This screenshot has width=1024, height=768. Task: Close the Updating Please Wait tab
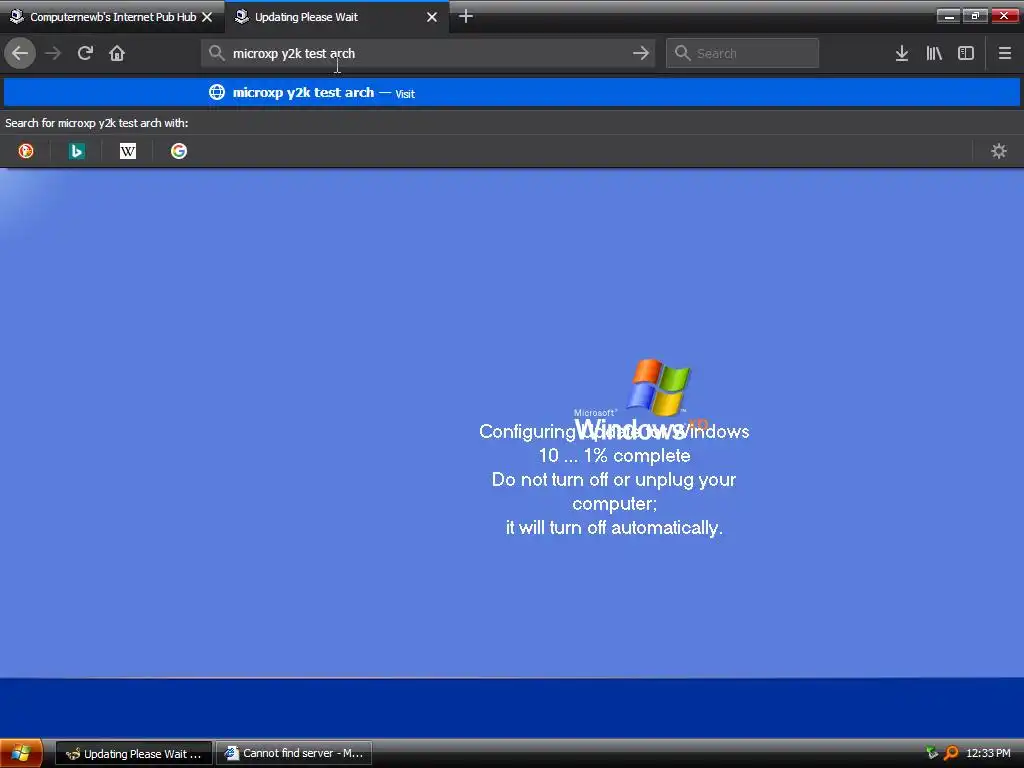tap(432, 17)
